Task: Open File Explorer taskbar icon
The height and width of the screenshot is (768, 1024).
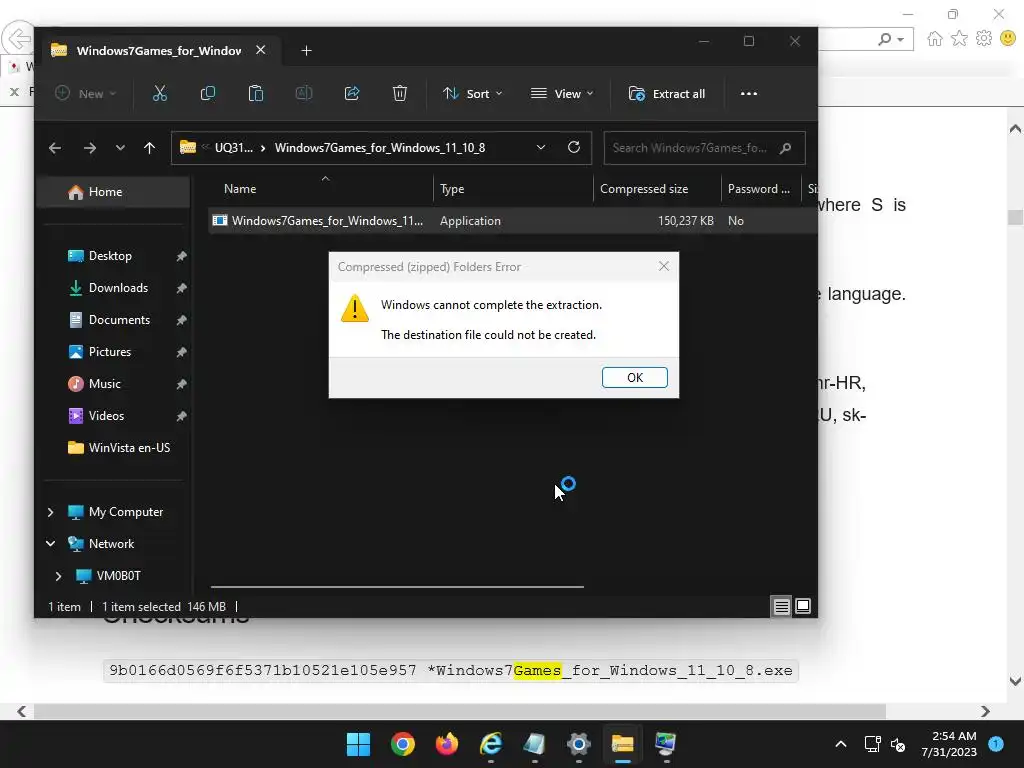Action: coord(622,744)
